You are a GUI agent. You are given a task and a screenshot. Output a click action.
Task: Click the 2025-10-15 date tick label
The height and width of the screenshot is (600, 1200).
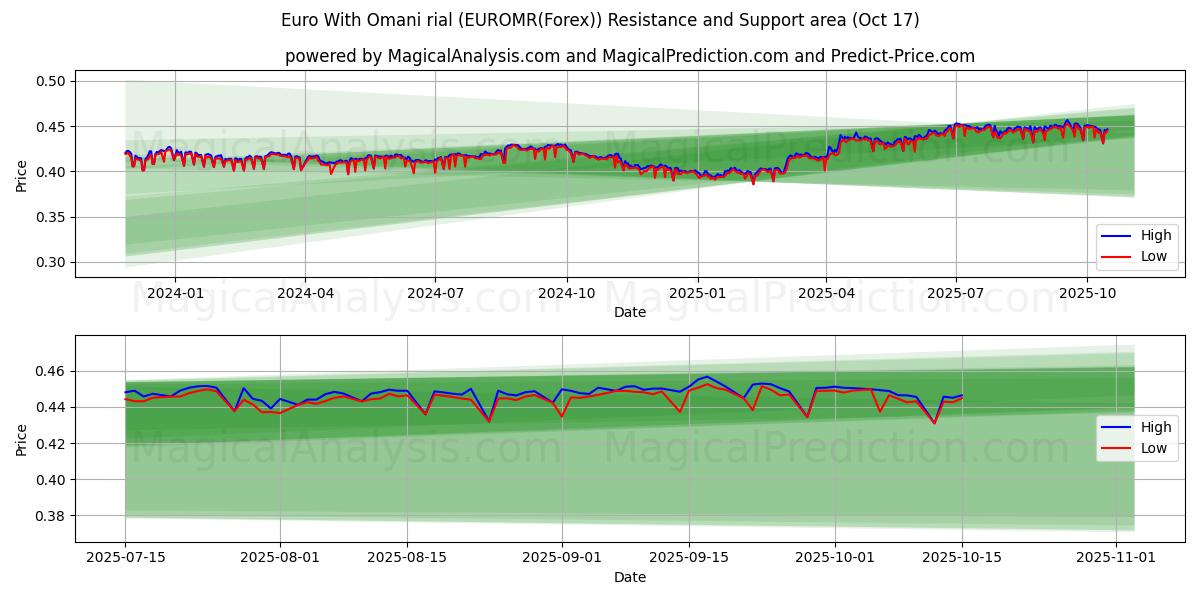click(x=962, y=558)
